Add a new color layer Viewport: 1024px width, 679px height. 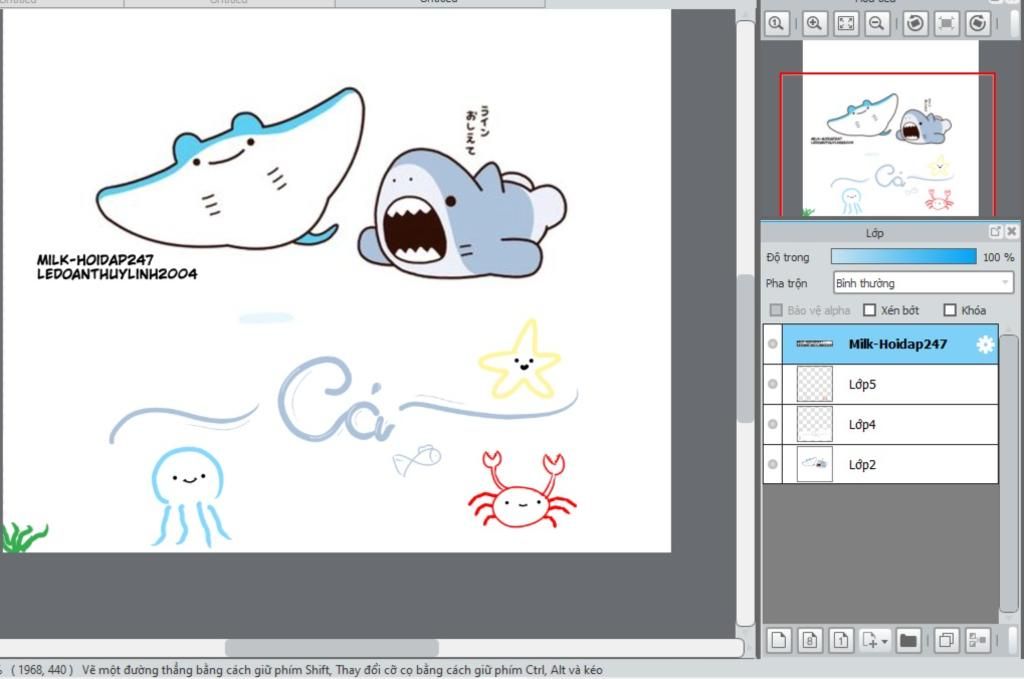(x=778, y=640)
